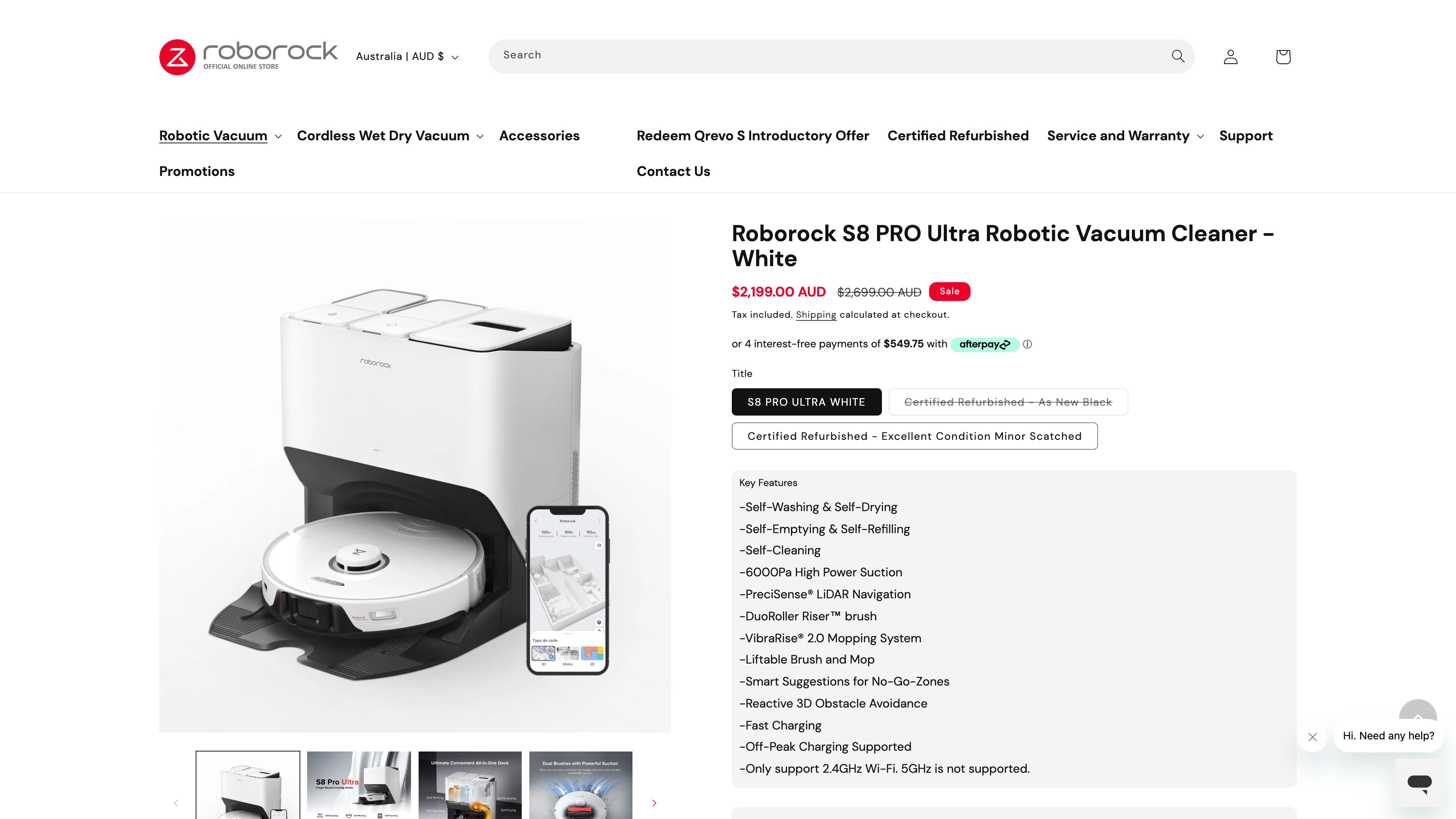Follow the Shipping link
Image resolution: width=1456 pixels, height=819 pixels.
(816, 315)
